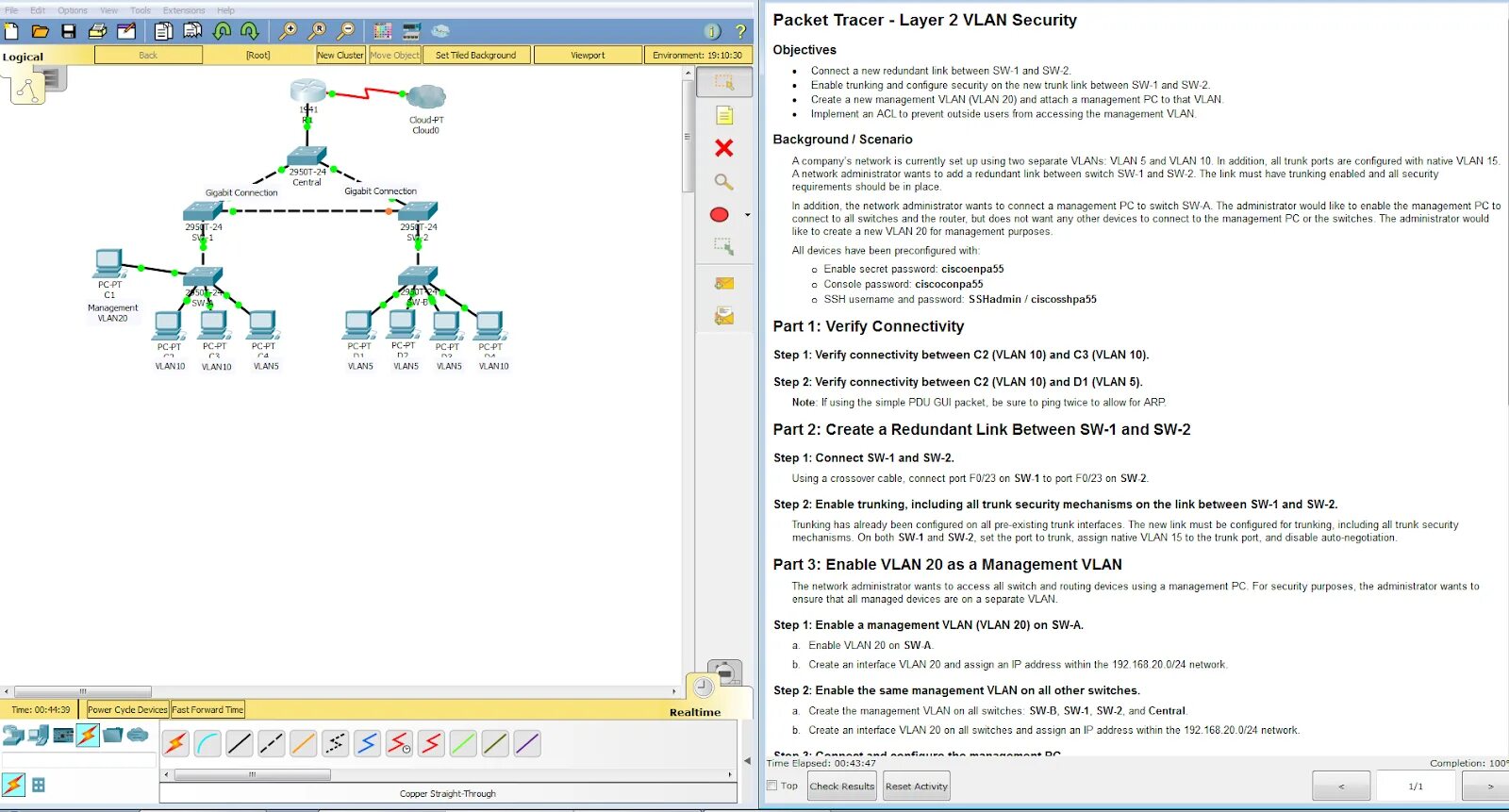Viewport: 1509px width, 812px height.
Task: Select the Network Devices (router) category
Action: point(13,735)
